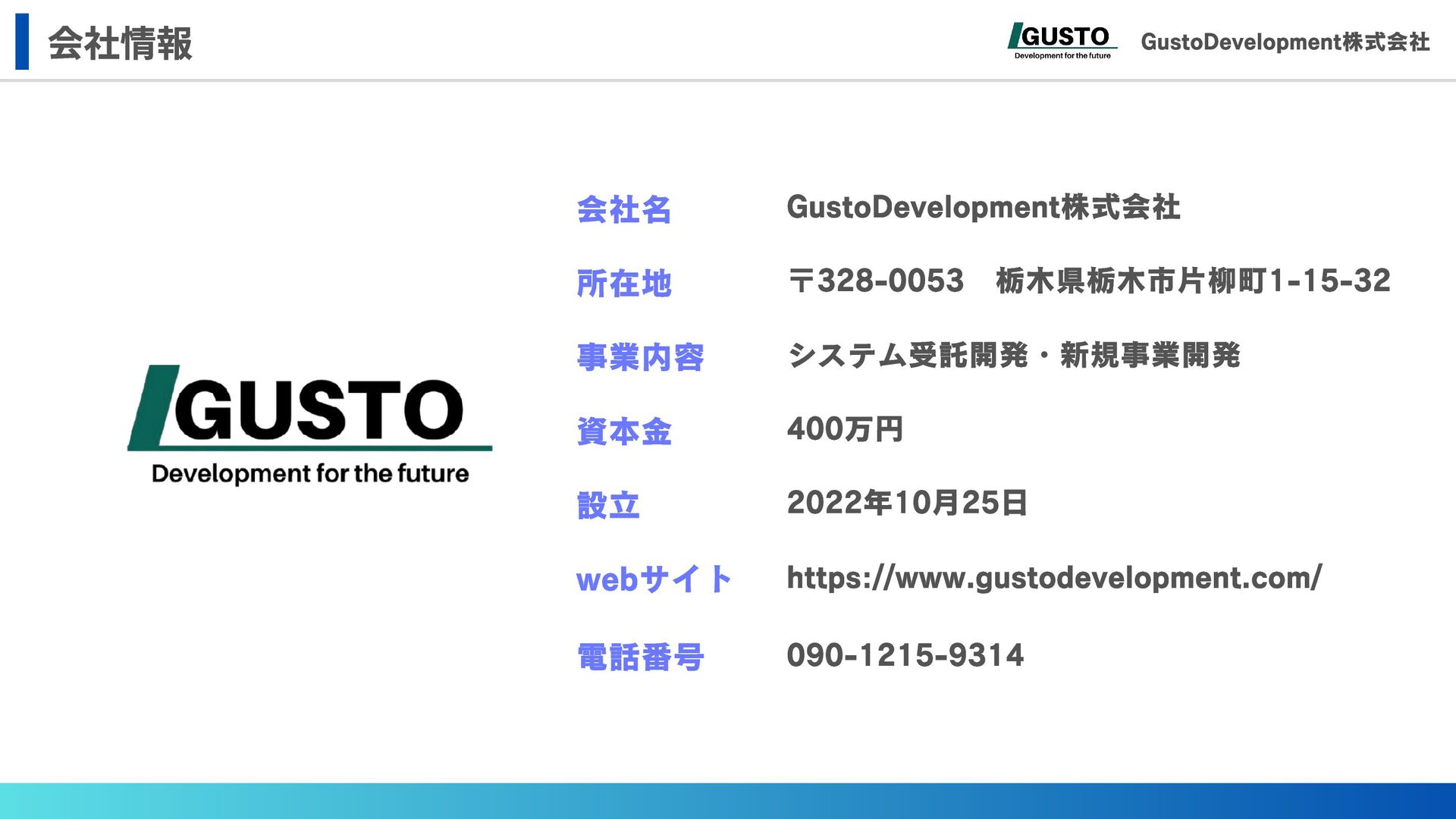The height and width of the screenshot is (819, 1456).
Task: Click the founding date 2022年10月25日
Action: tap(907, 503)
